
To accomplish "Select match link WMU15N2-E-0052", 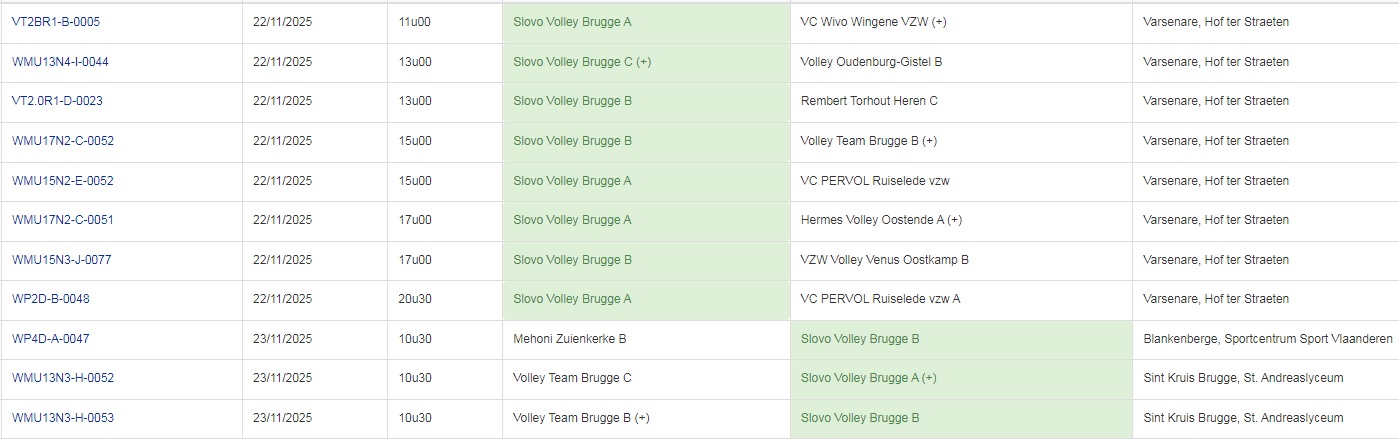I will point(63,181).
